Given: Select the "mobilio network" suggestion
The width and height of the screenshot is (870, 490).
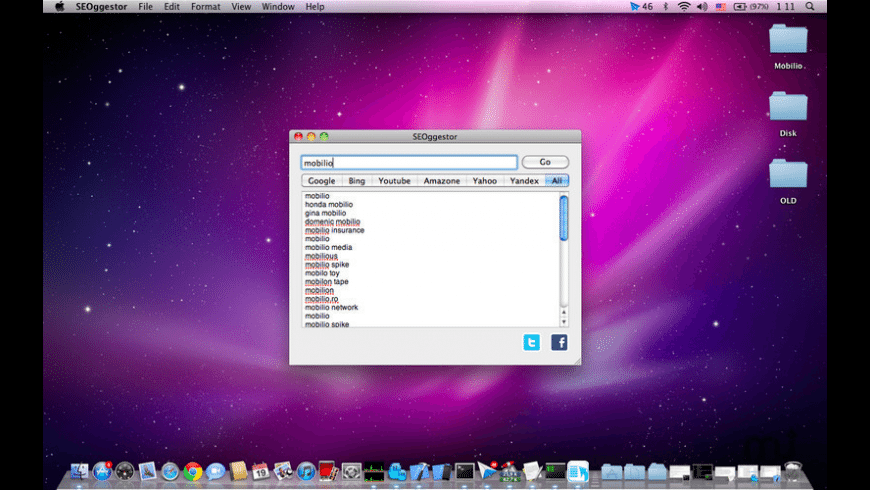Looking at the screenshot, I should click(x=331, y=307).
